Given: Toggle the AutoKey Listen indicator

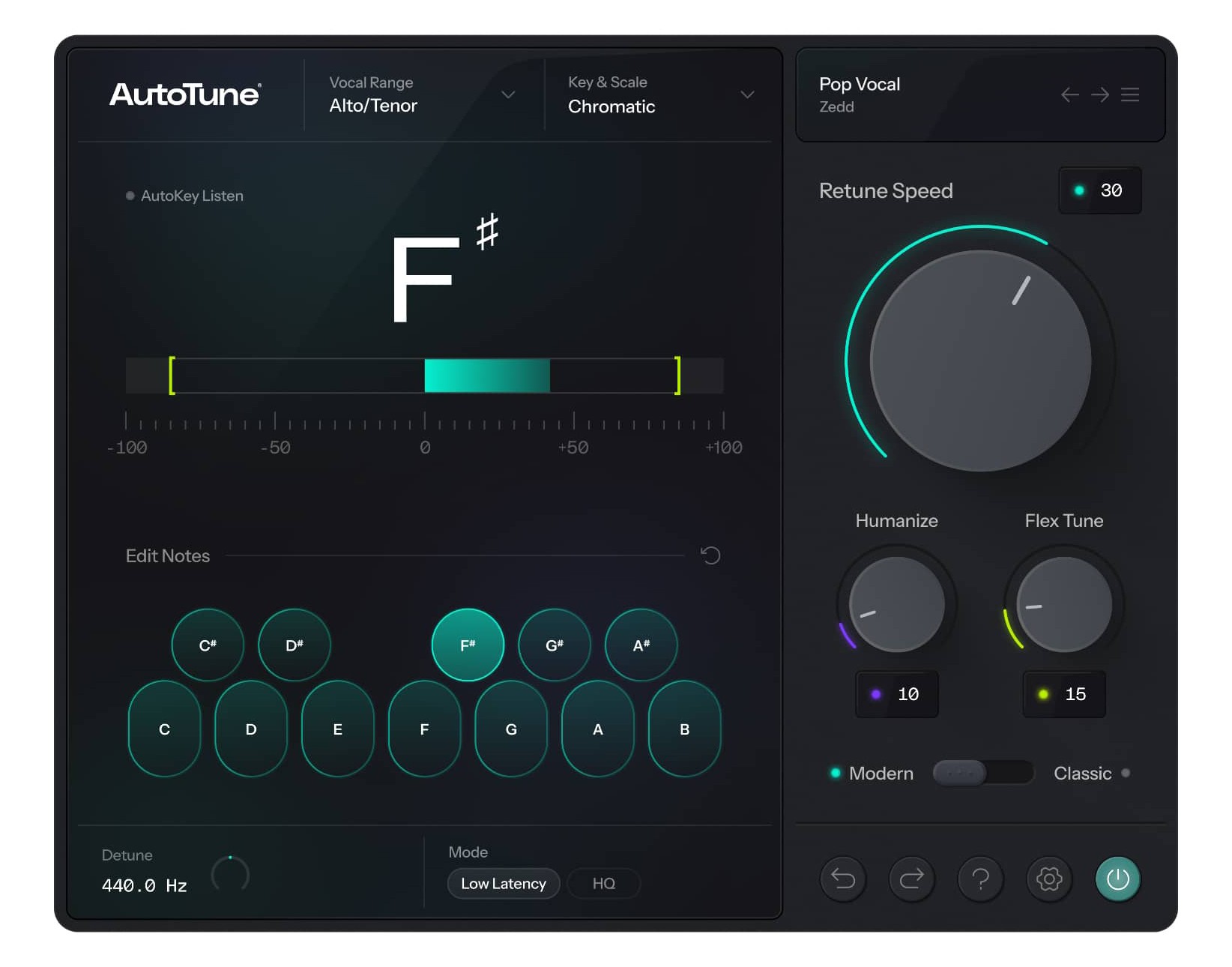Looking at the screenshot, I should [184, 196].
